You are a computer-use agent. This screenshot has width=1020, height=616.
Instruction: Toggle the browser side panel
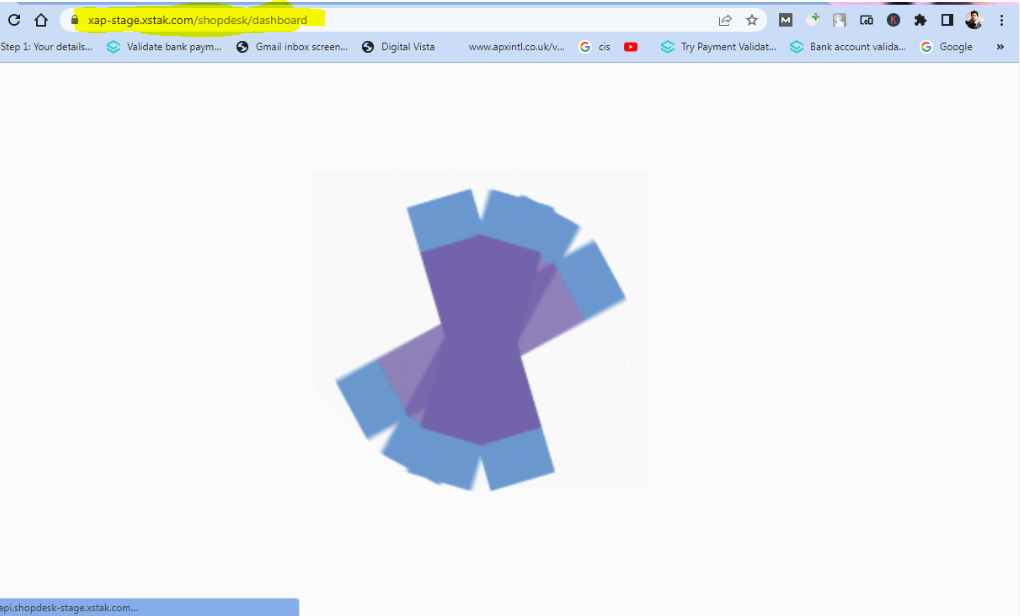click(947, 20)
